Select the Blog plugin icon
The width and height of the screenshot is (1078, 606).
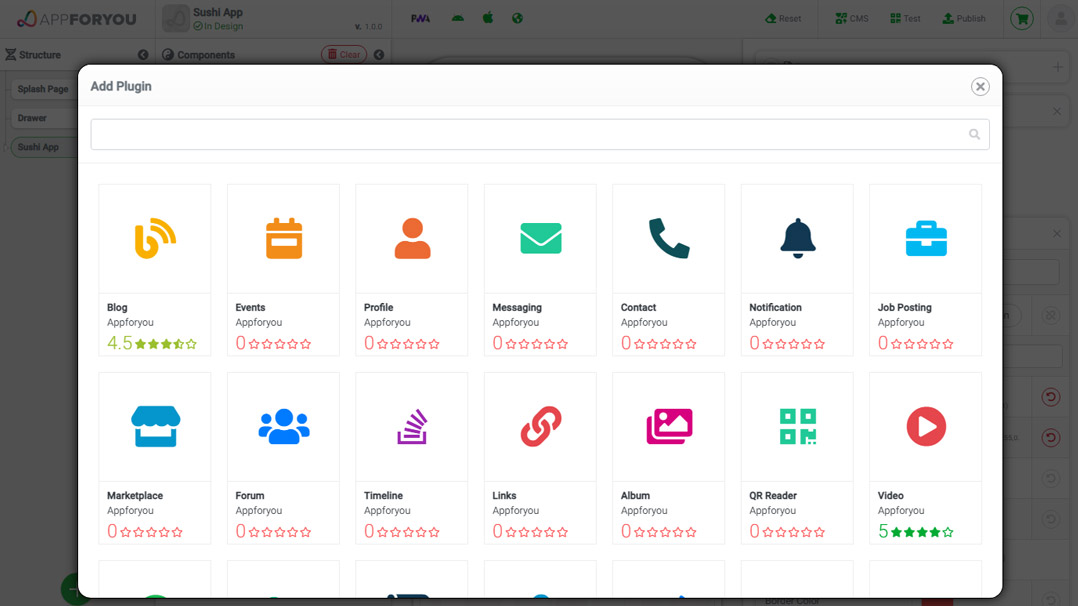point(155,238)
